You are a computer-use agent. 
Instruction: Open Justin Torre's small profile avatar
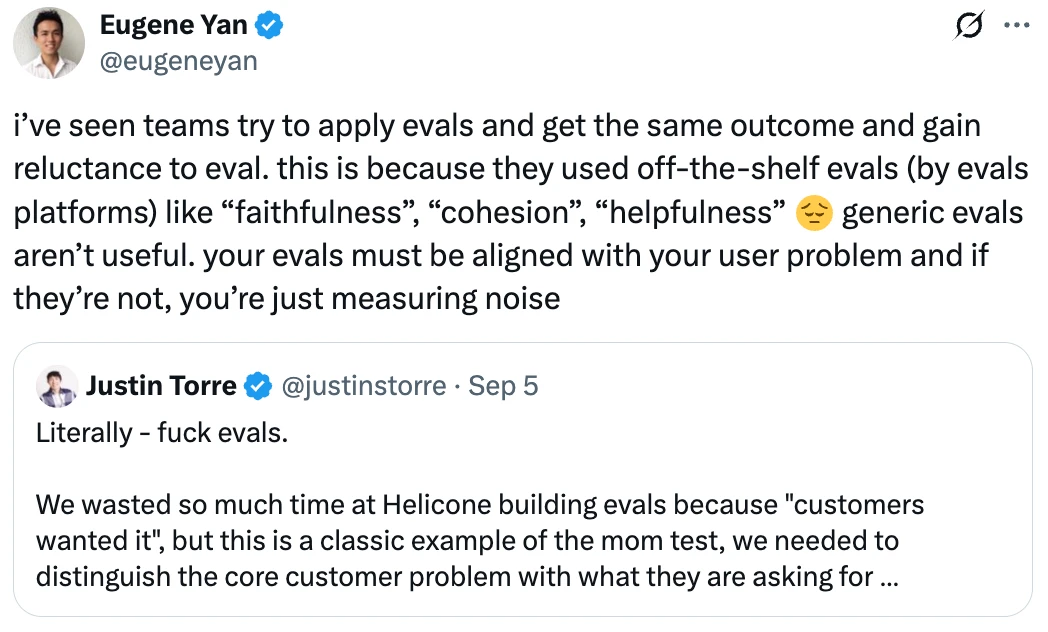[x=57, y=386]
